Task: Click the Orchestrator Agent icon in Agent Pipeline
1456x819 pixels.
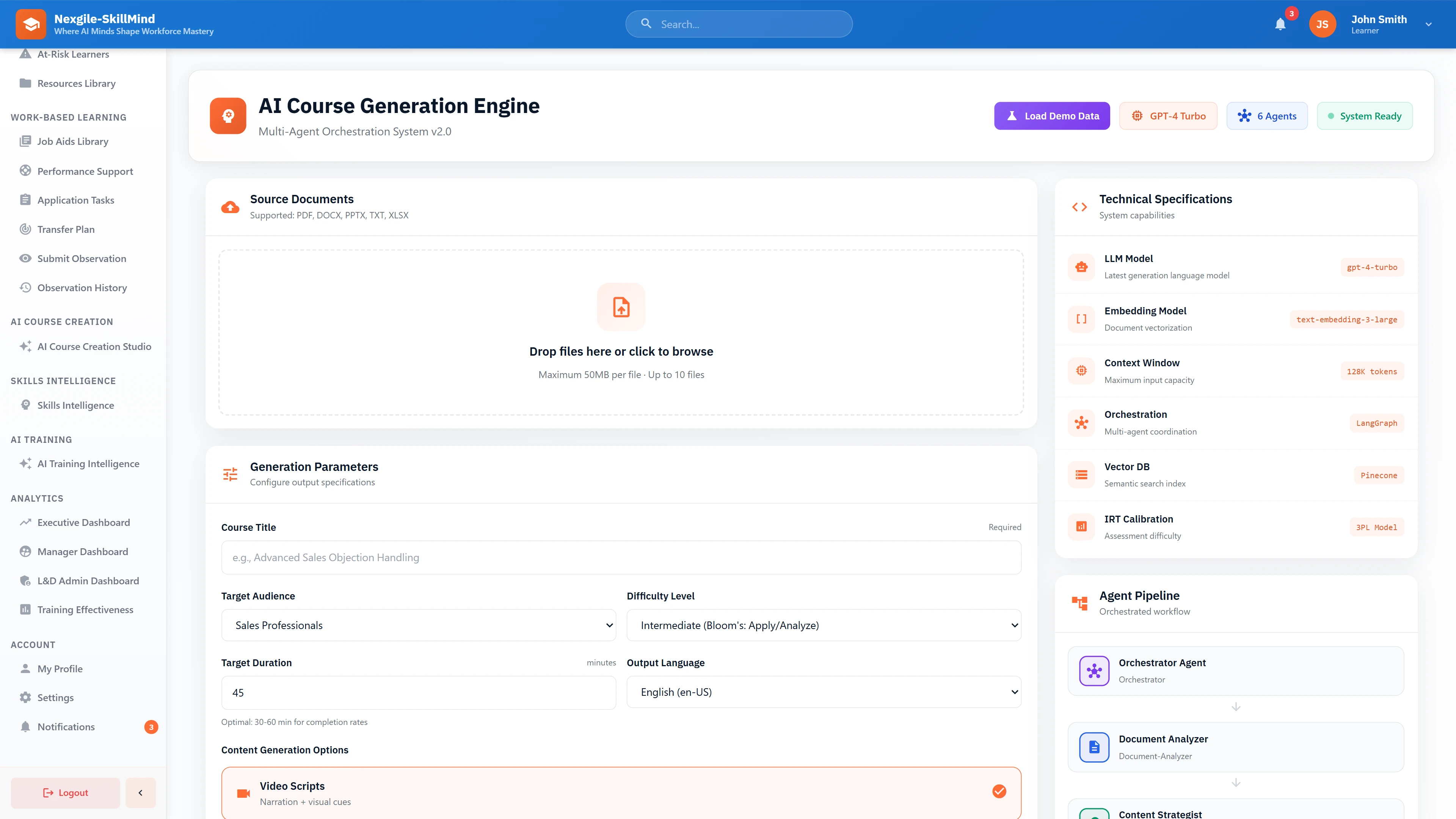Action: click(x=1094, y=671)
